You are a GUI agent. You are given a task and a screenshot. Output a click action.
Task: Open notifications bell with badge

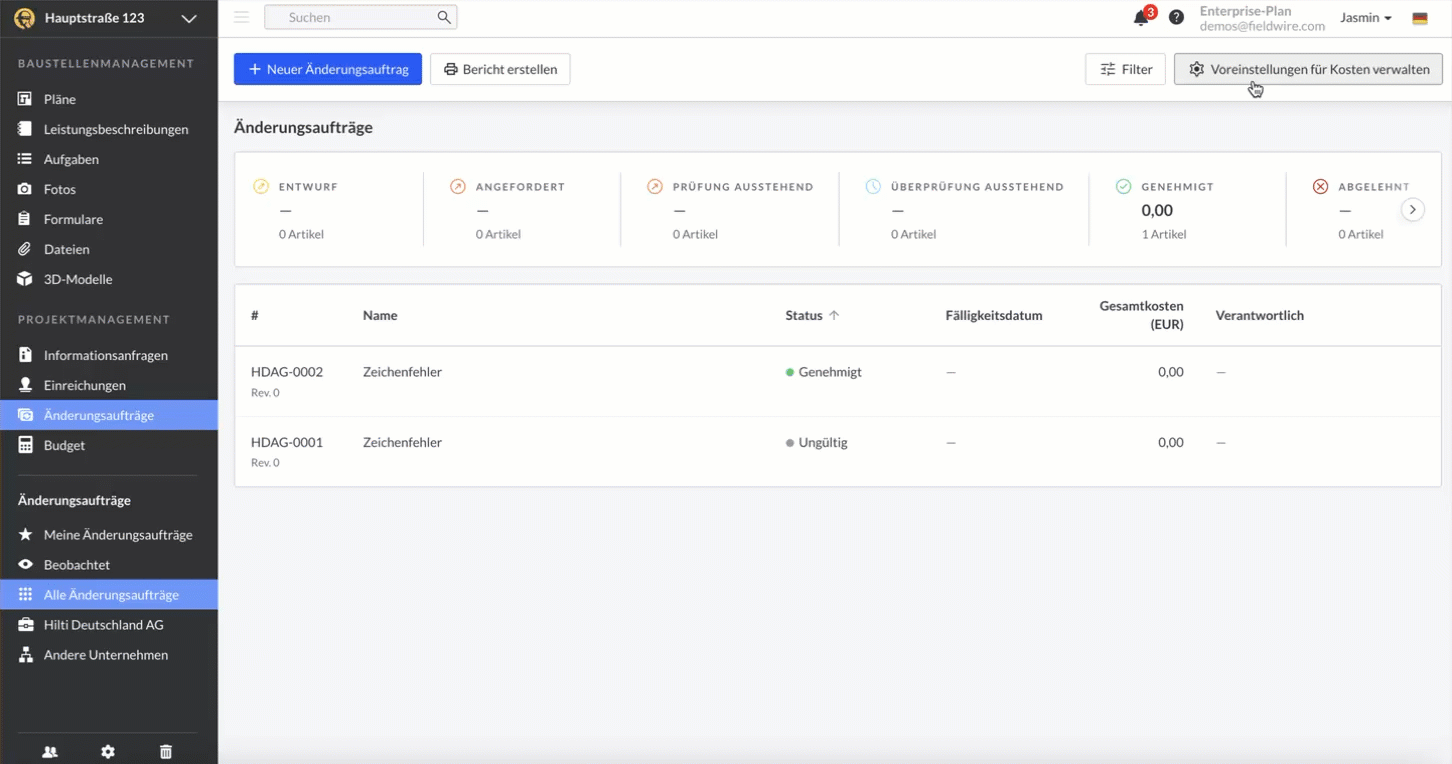(x=1143, y=16)
